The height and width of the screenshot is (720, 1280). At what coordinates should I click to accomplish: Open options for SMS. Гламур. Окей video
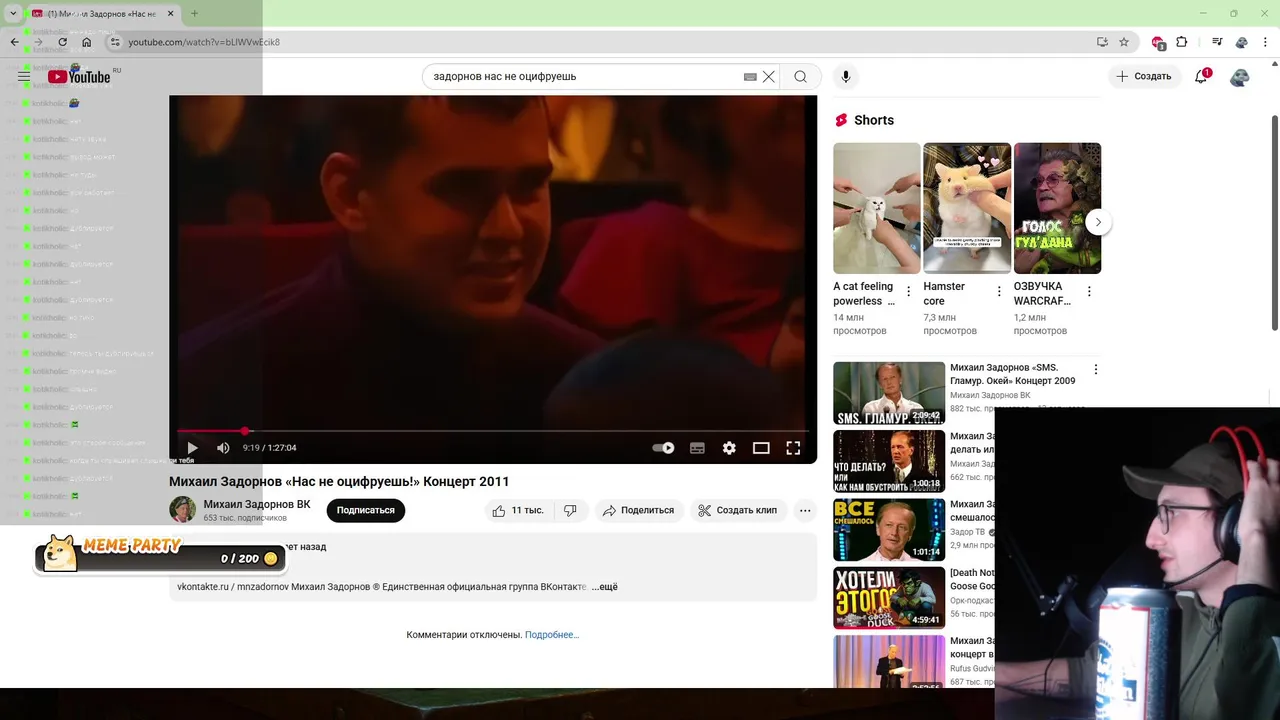tap(1095, 369)
